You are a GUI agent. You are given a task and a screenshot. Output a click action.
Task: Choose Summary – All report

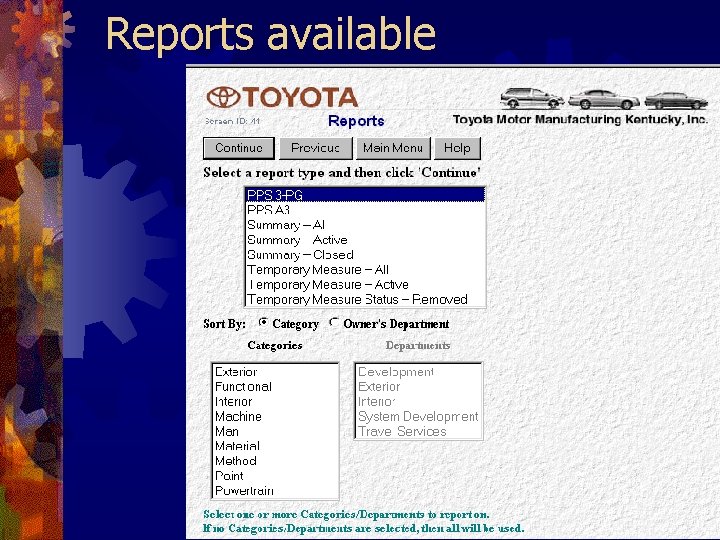tap(365, 225)
